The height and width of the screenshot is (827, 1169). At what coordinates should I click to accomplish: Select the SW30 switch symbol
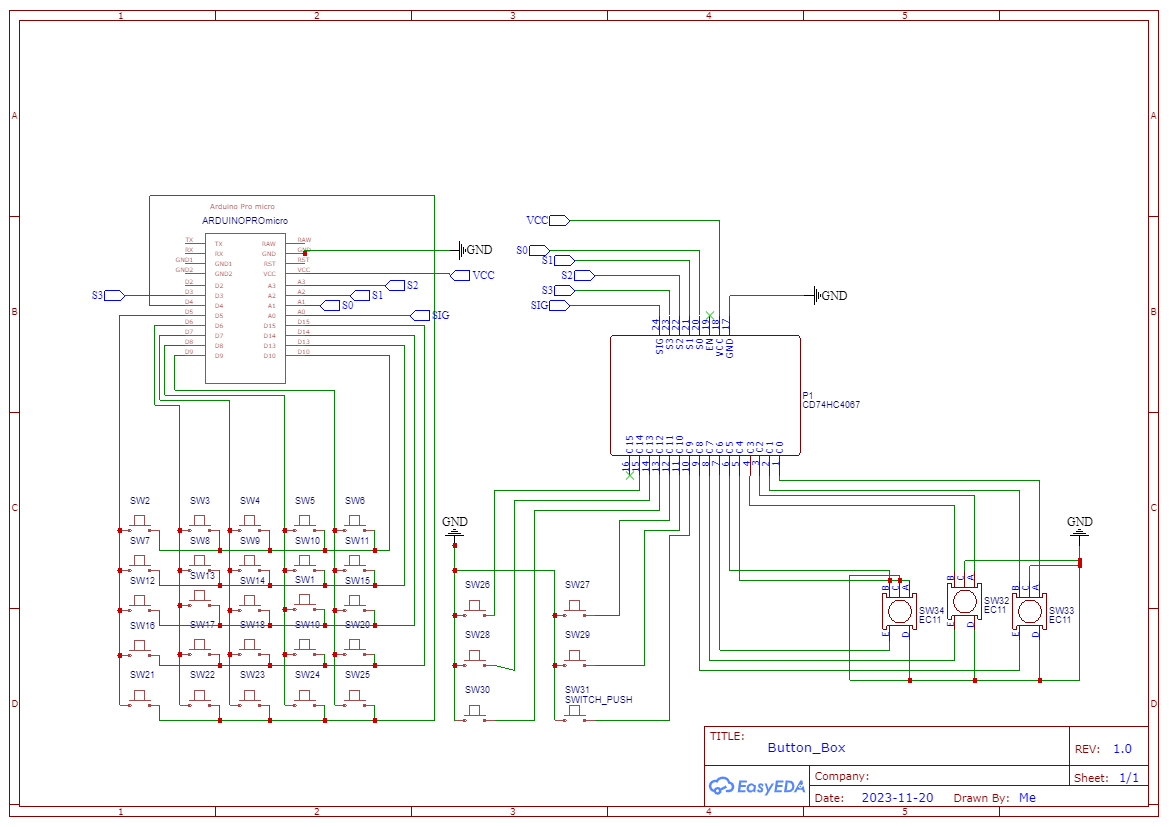point(475,713)
